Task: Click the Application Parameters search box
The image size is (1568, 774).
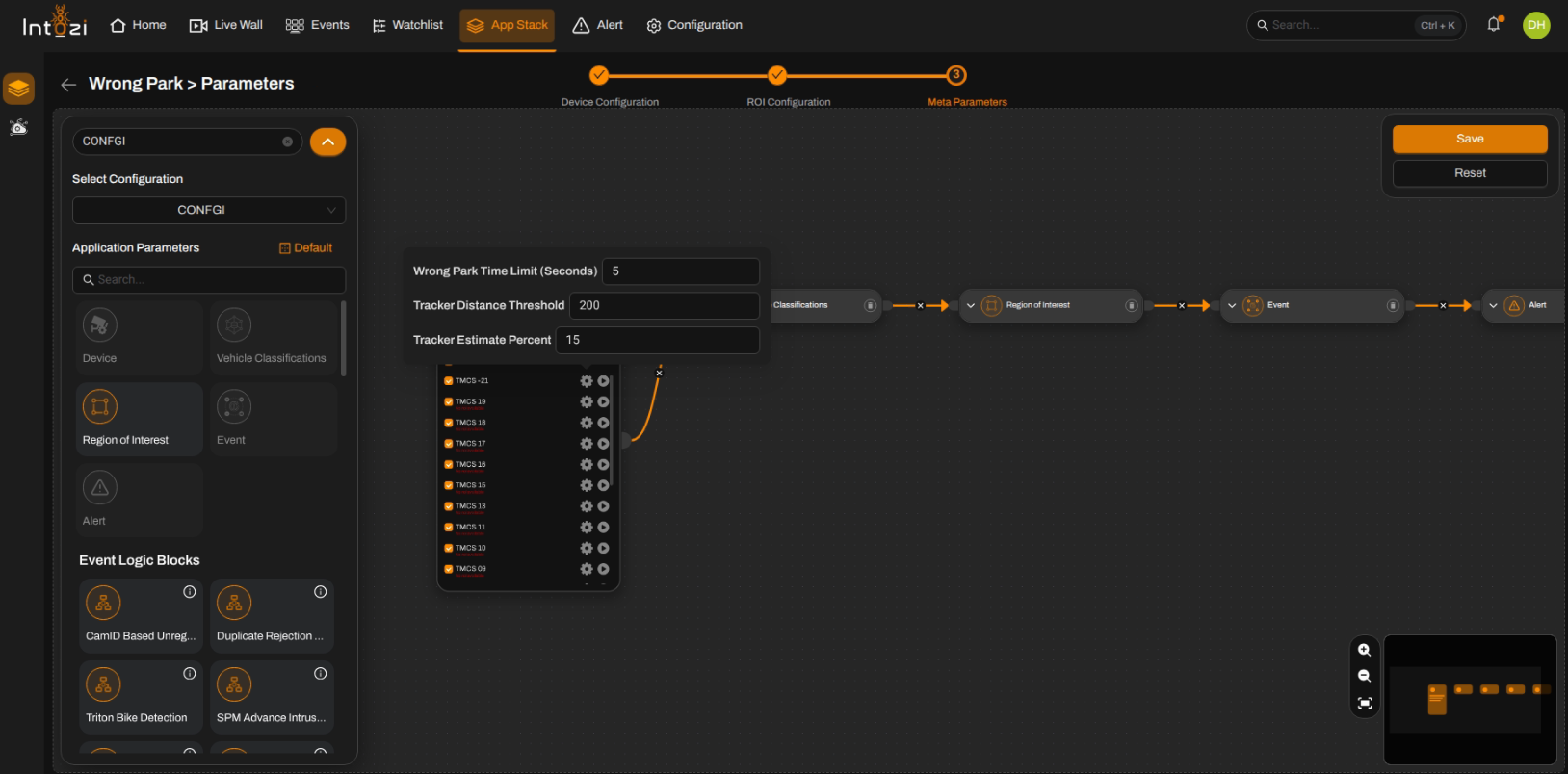Action: (209, 280)
